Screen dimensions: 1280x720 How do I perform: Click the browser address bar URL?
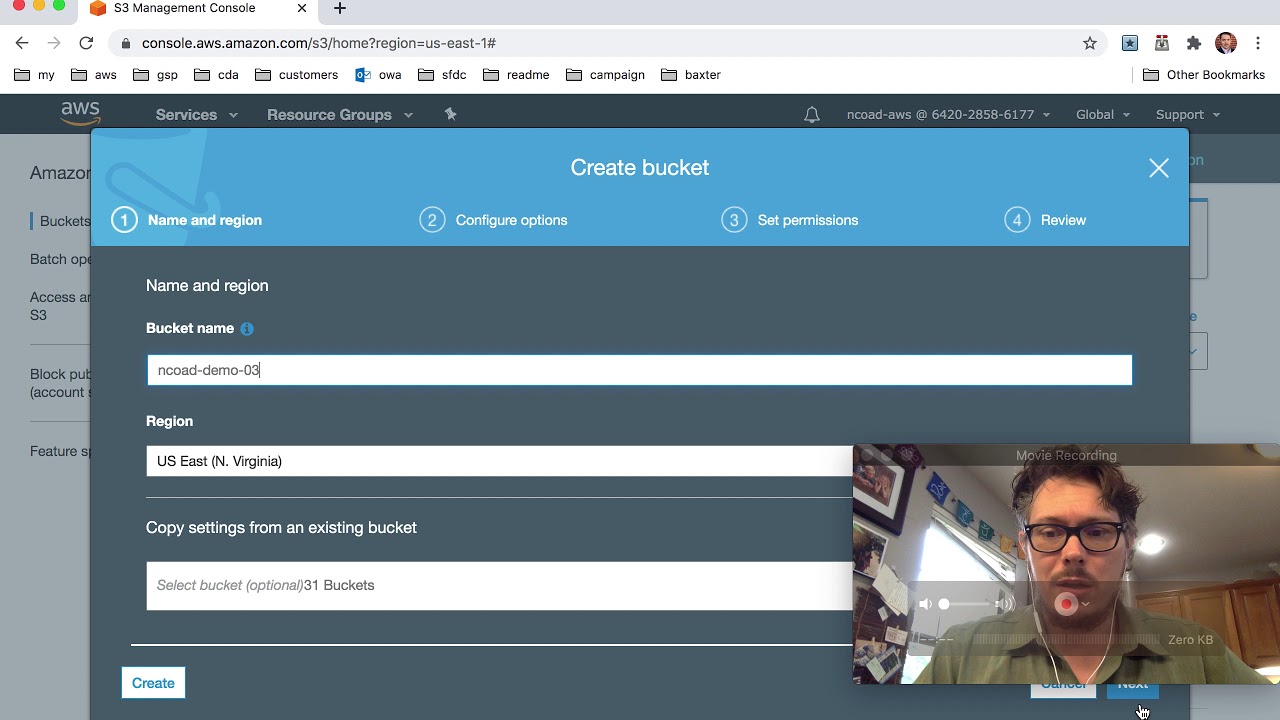[x=319, y=43]
